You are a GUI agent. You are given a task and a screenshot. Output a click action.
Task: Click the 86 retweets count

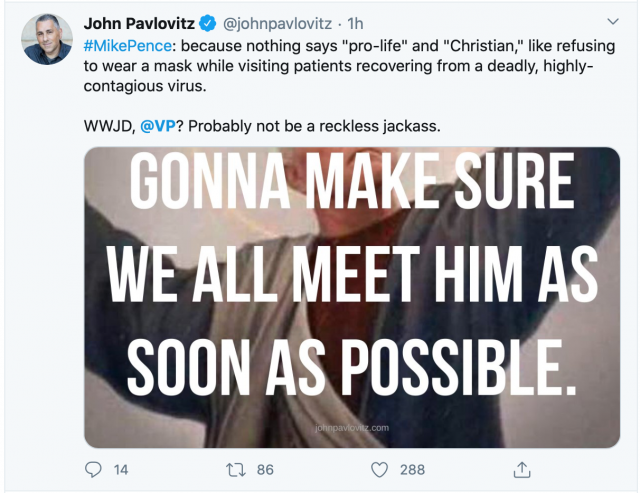pos(267,469)
